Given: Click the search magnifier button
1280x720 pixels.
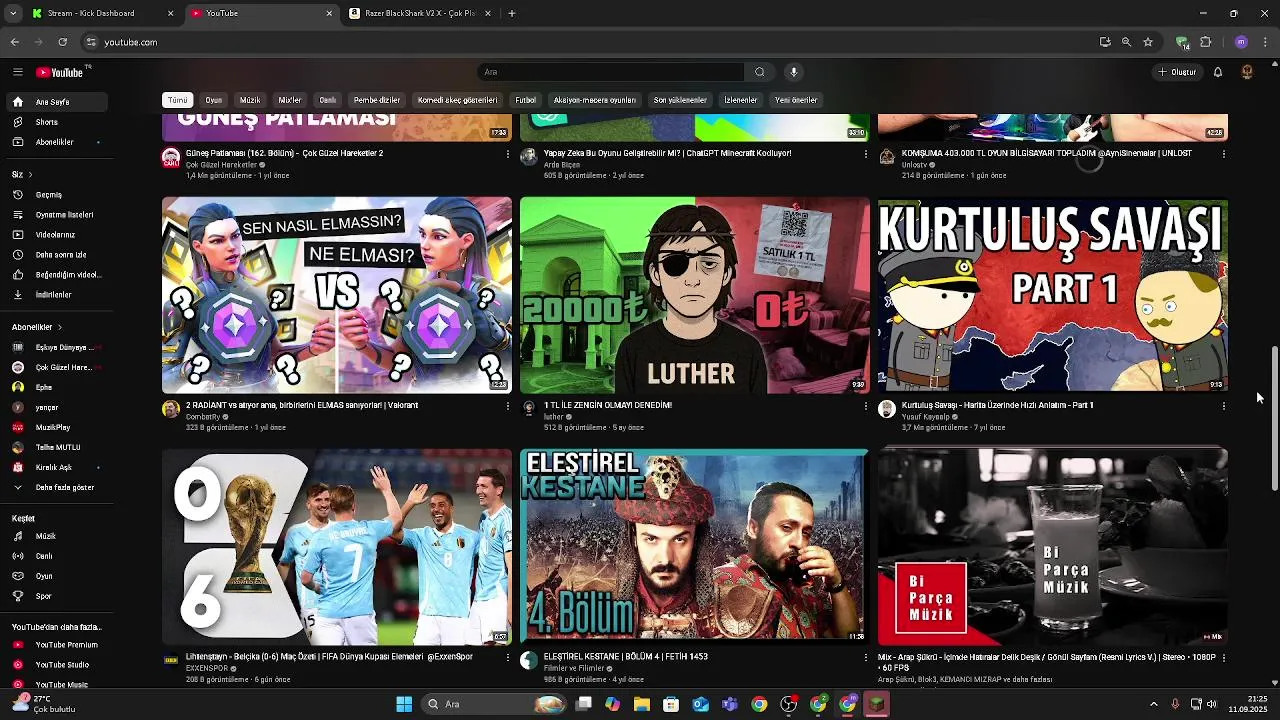Looking at the screenshot, I should [760, 72].
